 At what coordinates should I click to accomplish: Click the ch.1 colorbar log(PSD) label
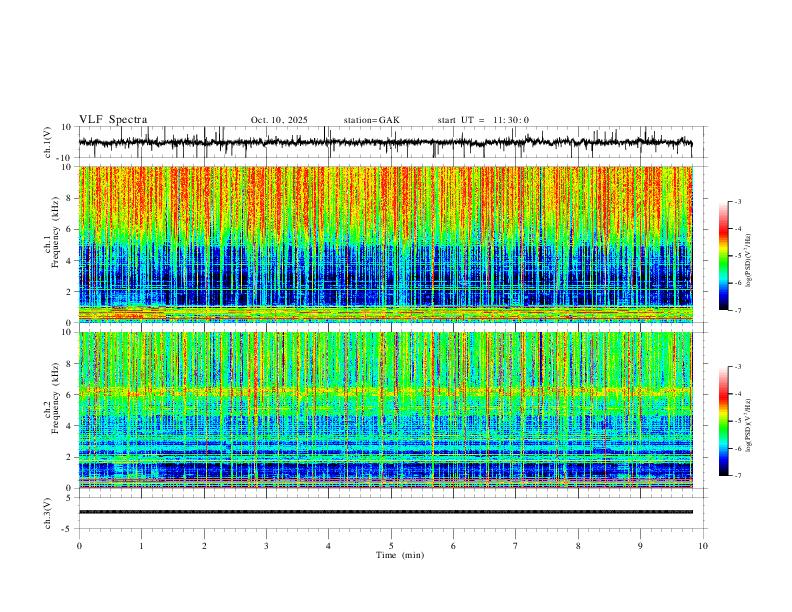coord(749,260)
